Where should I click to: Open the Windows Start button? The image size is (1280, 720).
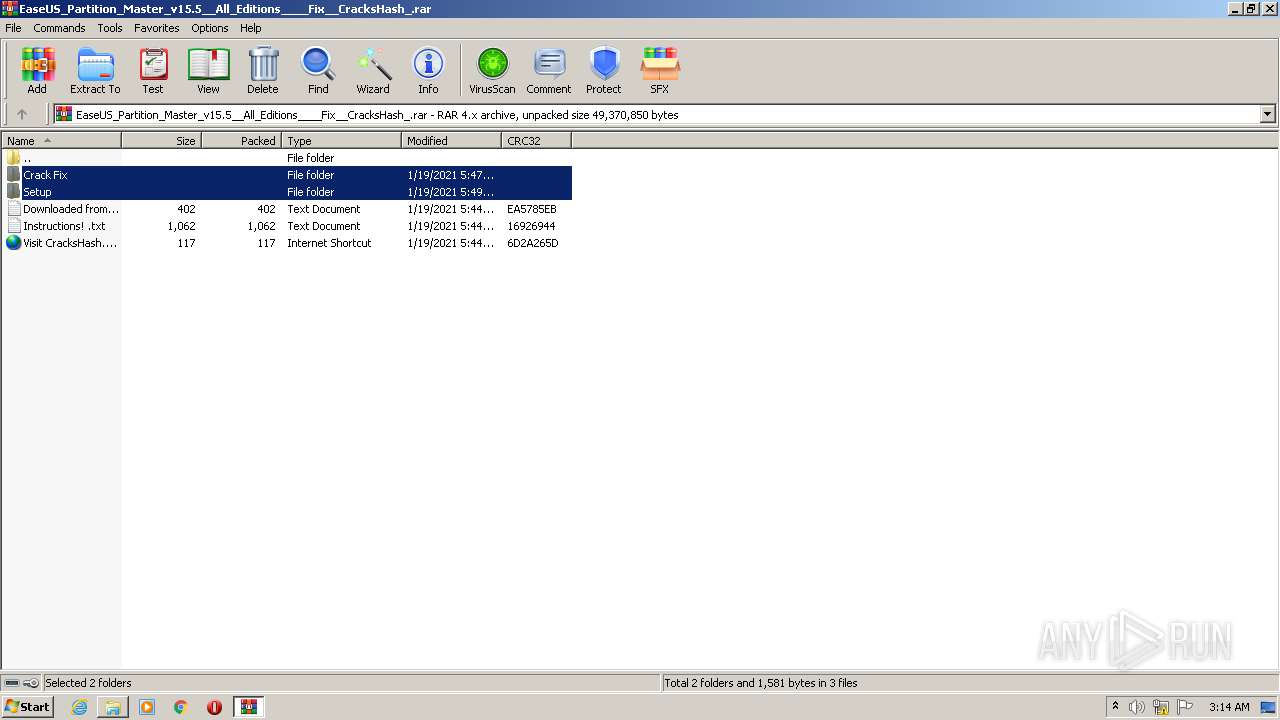click(27, 706)
